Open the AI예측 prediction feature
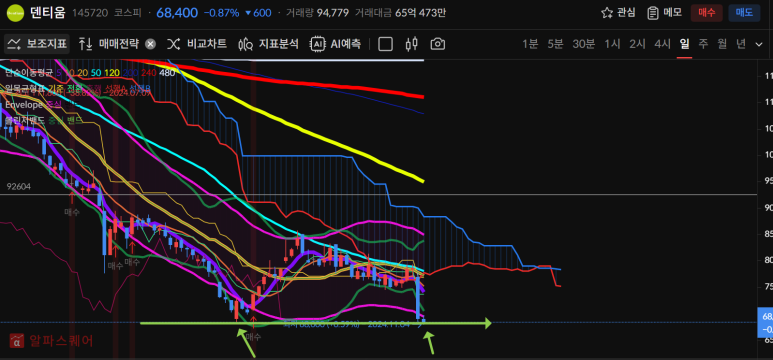This screenshot has width=773, height=360. coord(335,44)
